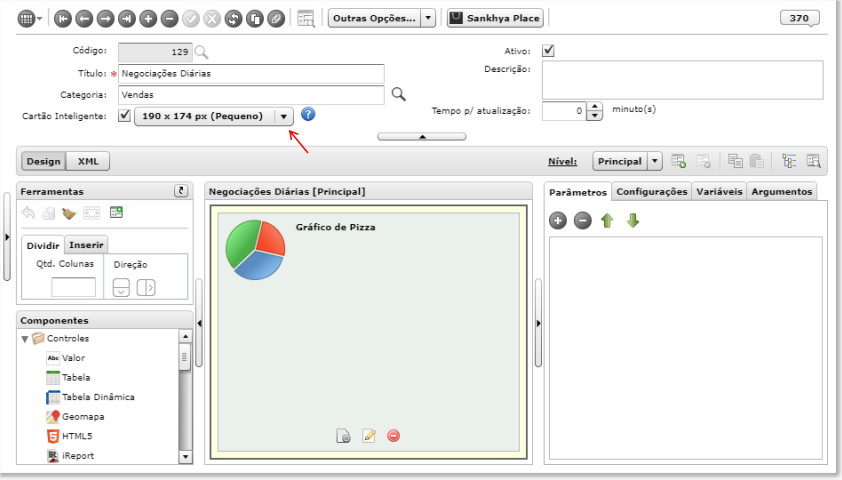Click magnifier icon next to Código field

click(201, 52)
